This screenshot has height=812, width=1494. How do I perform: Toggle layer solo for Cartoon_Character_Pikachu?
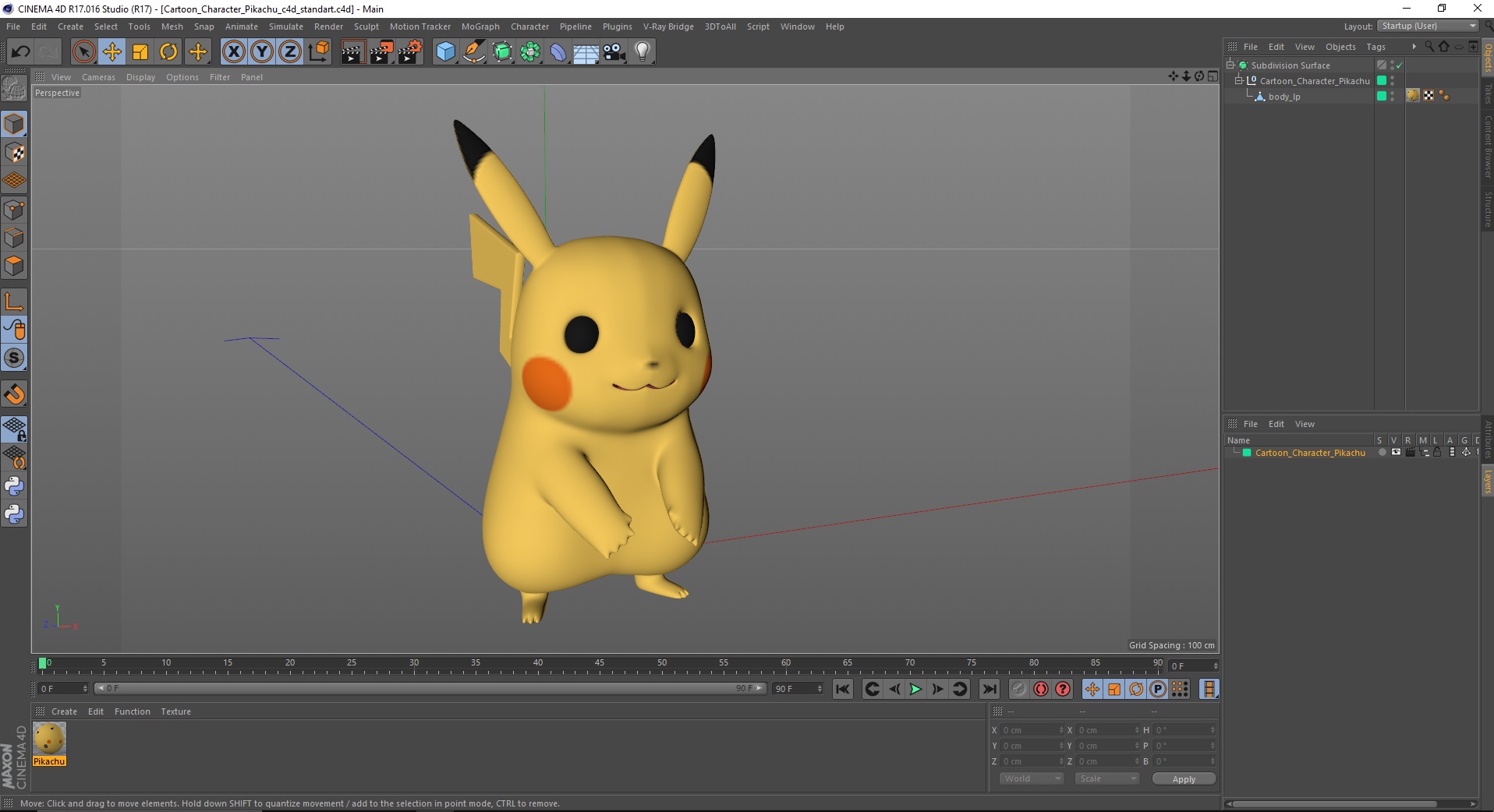1382,453
